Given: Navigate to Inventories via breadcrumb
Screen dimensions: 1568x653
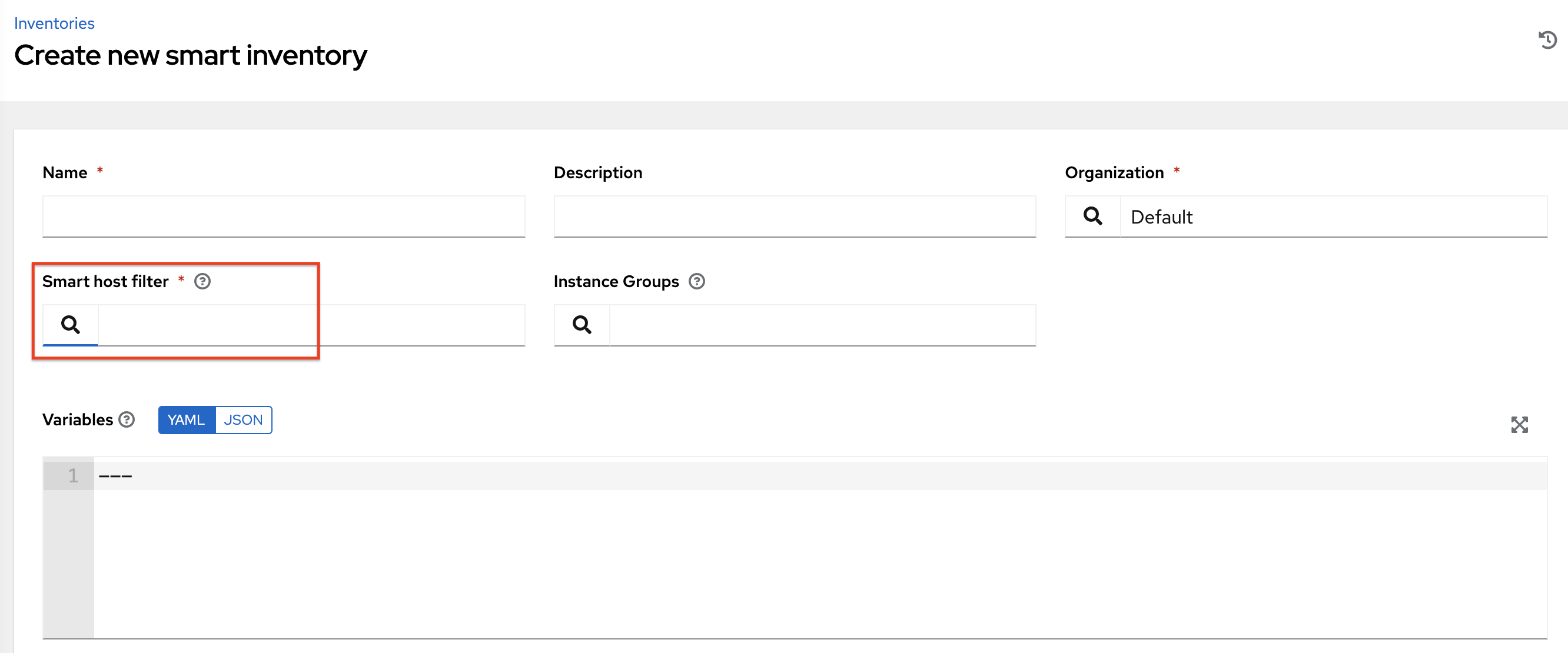Looking at the screenshot, I should pyautogui.click(x=54, y=22).
